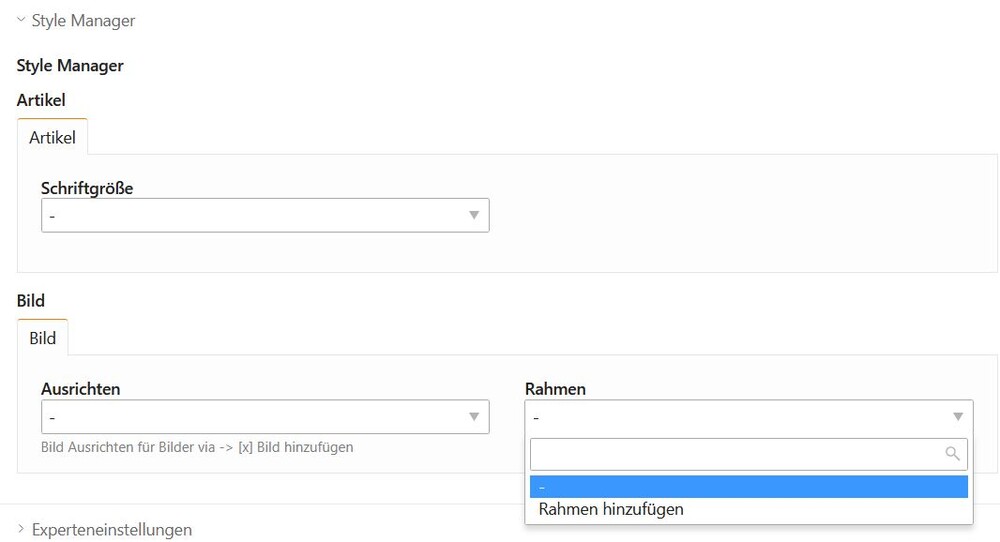
Task: Click the Experteneinstellungen section label
Action: pyautogui.click(x=111, y=529)
